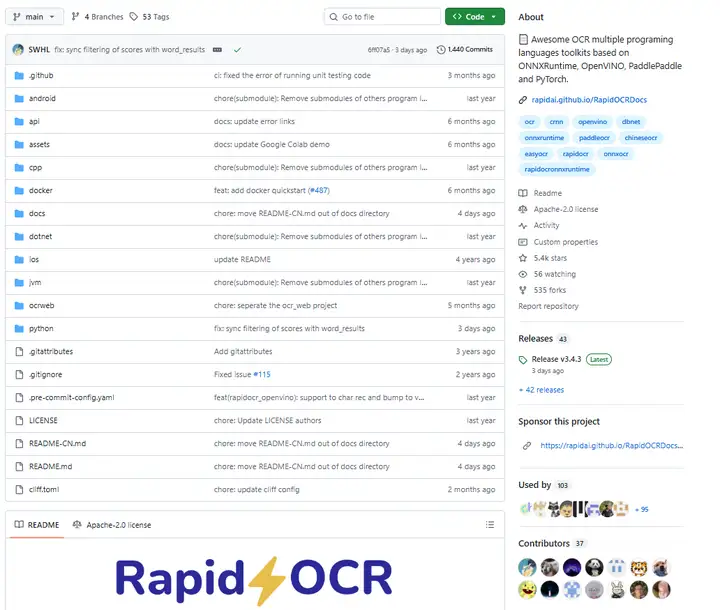The width and height of the screenshot is (720, 610).
Task: Select the chineseocr topic tag
Action: (x=641, y=138)
